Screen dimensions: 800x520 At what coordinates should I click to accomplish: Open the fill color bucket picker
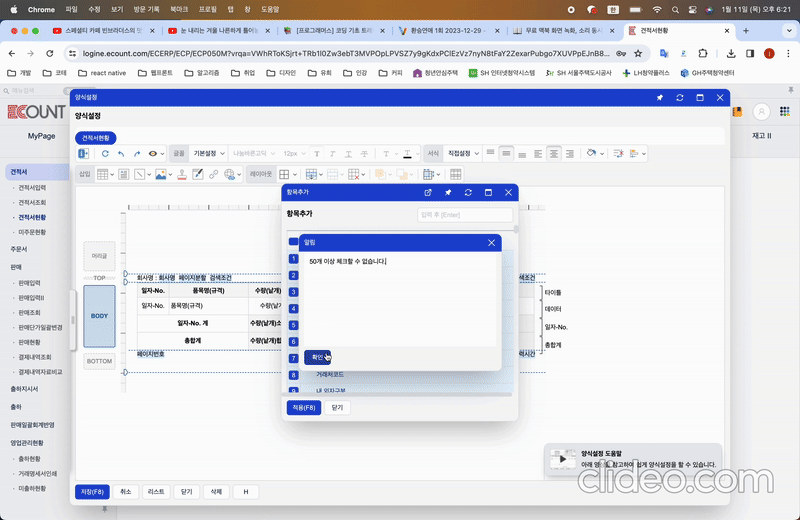point(594,154)
